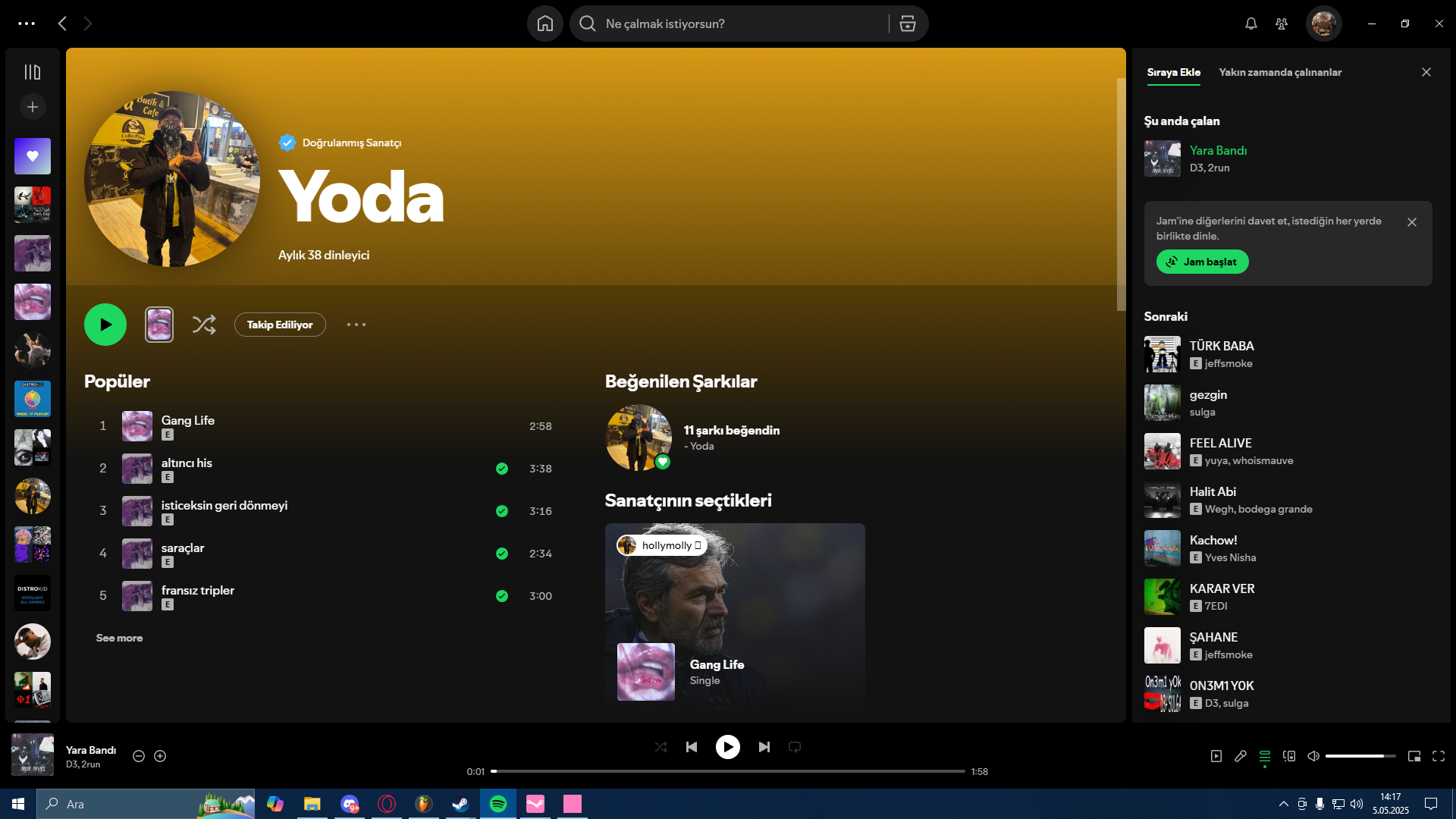Open the notifications bell icon
1456x819 pixels.
[1250, 24]
